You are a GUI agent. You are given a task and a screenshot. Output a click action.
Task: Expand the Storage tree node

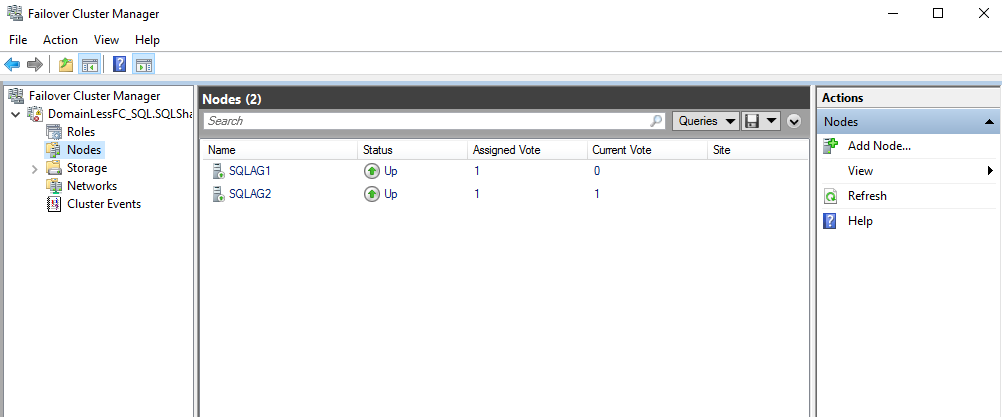(34, 168)
